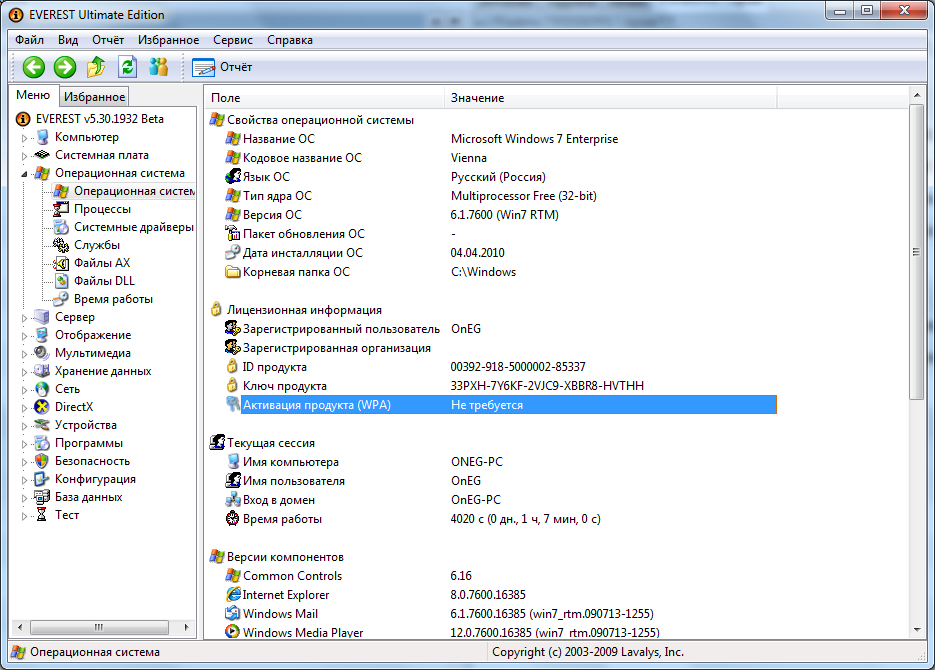This screenshot has height=670, width=935.
Task: Expand the Мультимедиа tree node
Action: [x=24, y=353]
